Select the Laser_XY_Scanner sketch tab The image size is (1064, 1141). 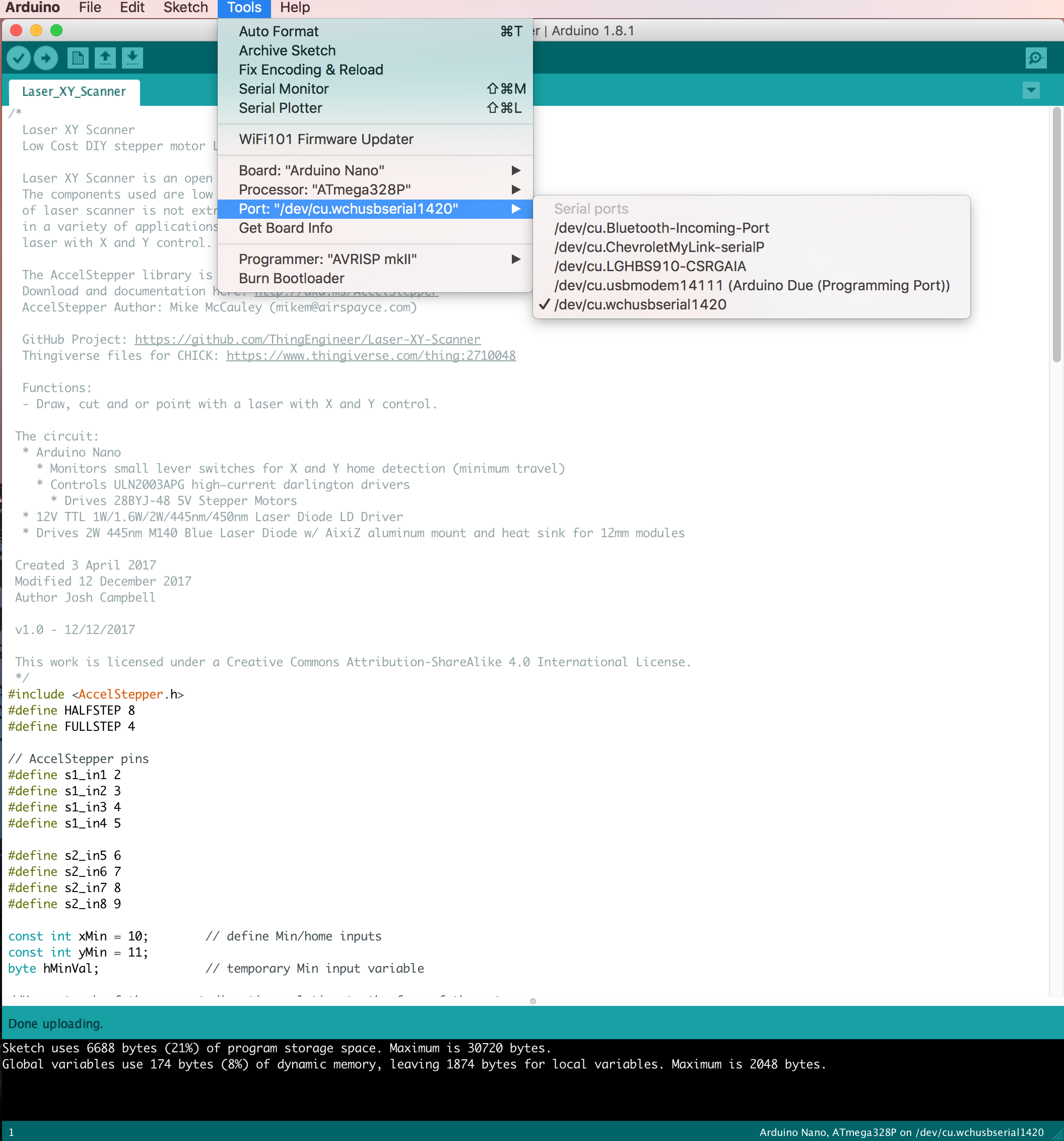(74, 91)
